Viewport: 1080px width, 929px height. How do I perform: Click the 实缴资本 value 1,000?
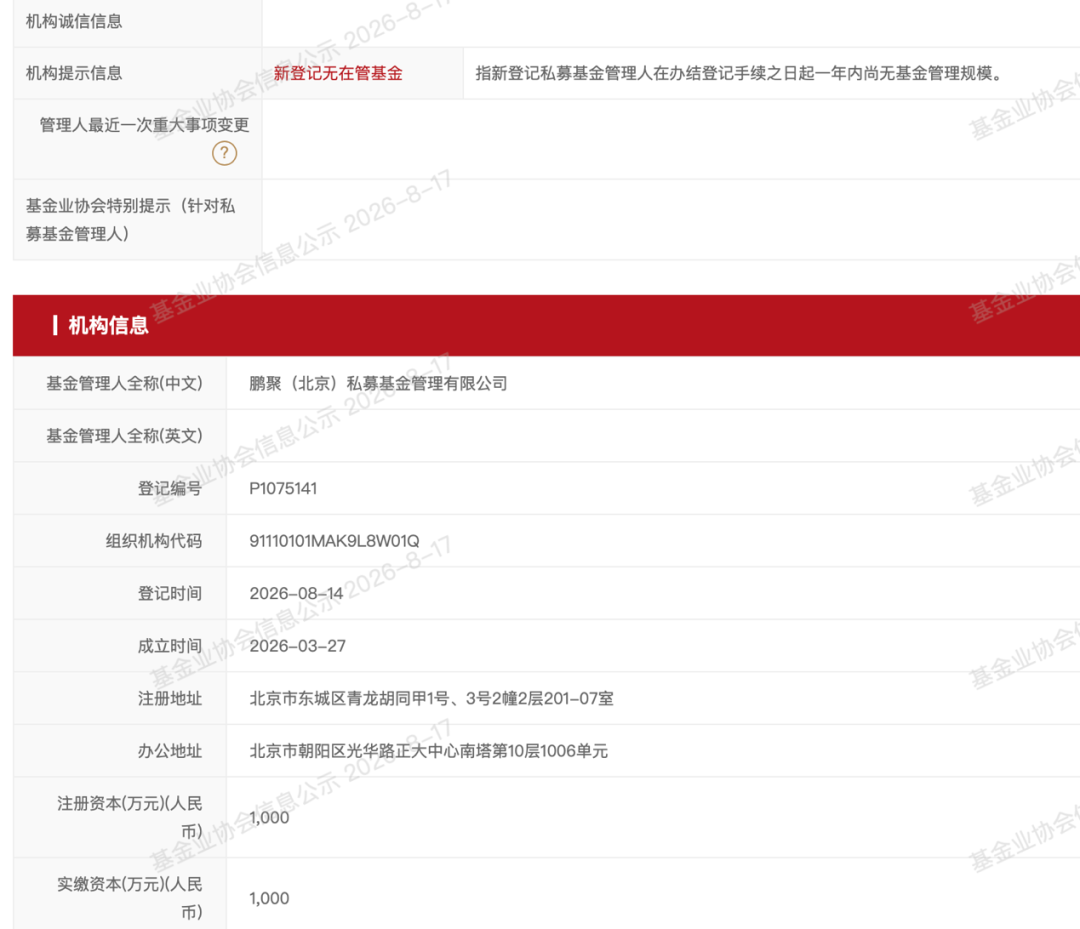(269, 898)
